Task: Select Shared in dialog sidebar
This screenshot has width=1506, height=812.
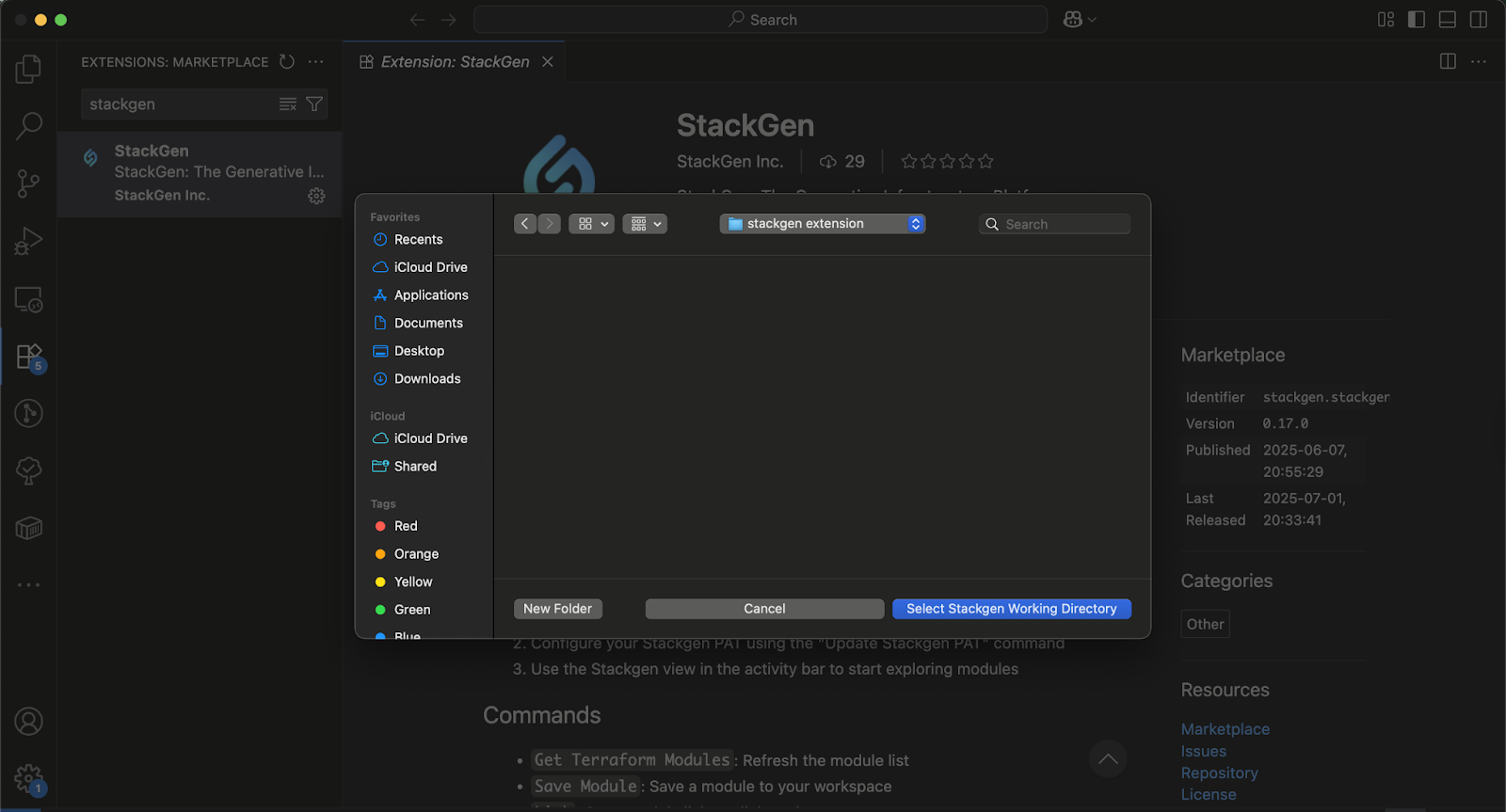Action: 405,467
